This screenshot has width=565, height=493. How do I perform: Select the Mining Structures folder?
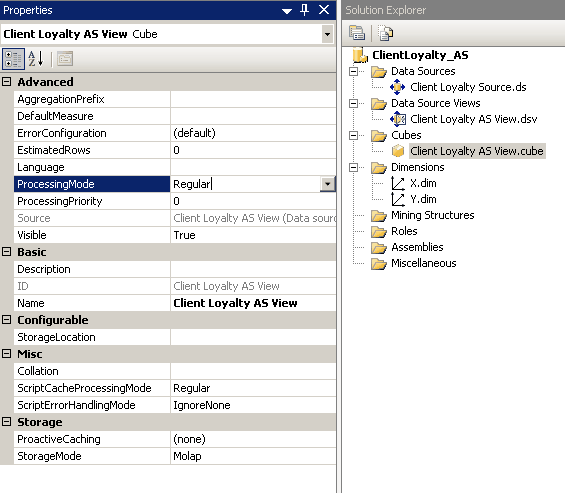pos(432,215)
